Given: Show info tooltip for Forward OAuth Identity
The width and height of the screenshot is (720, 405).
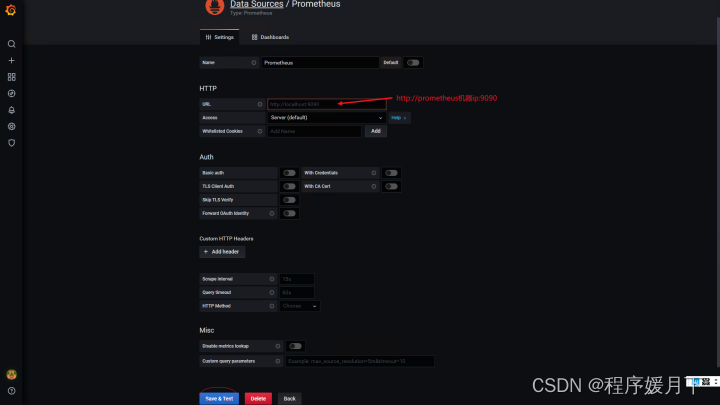Looking at the screenshot, I should pos(271,214).
